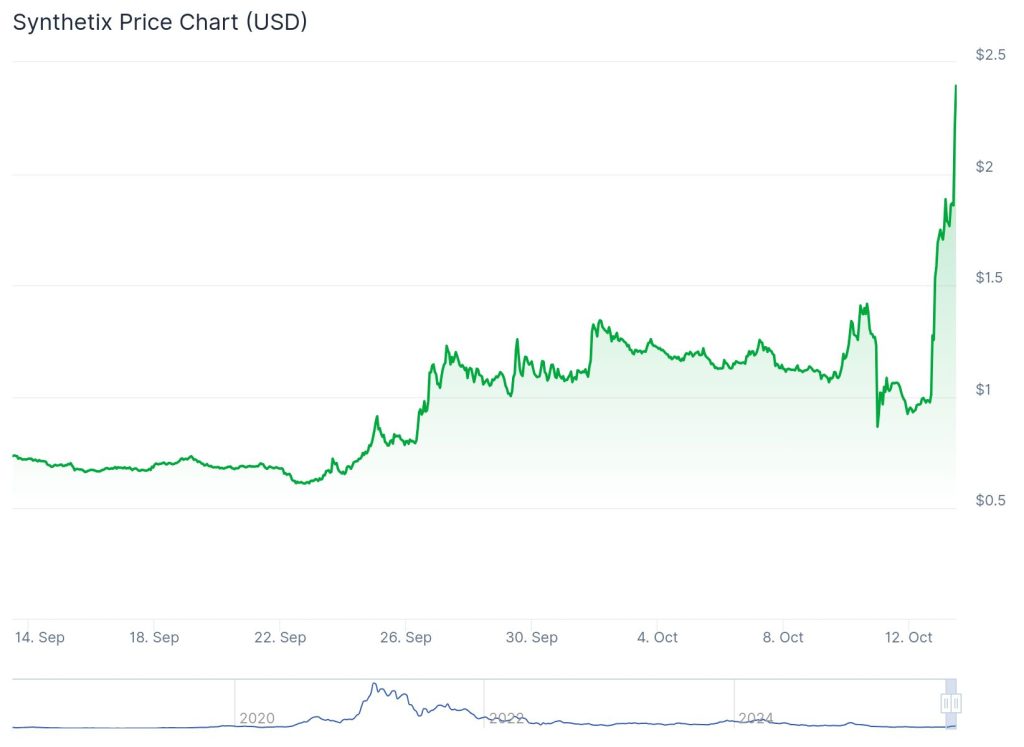Jump to 2024 in the navigator
1024x747 pixels.
(x=756, y=718)
